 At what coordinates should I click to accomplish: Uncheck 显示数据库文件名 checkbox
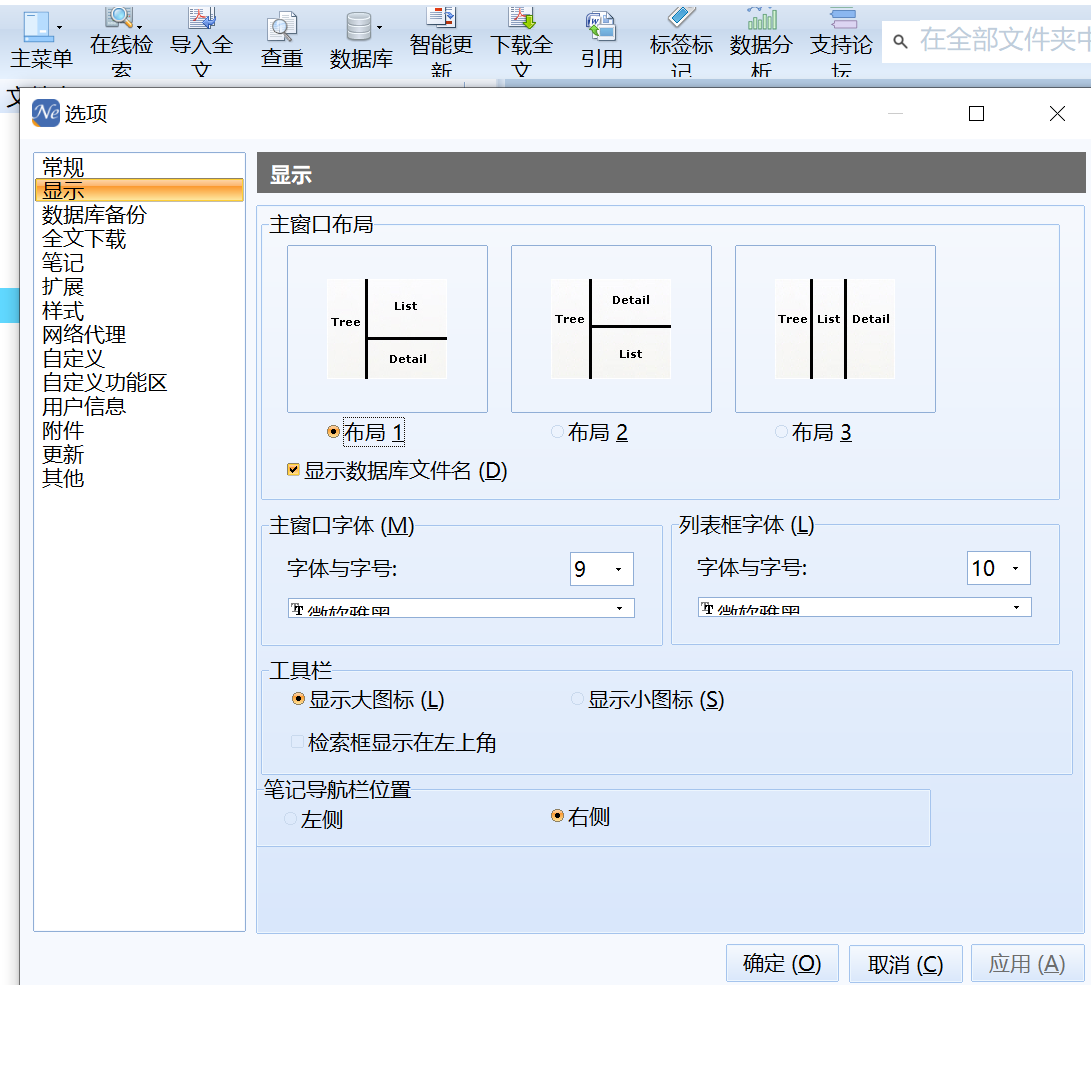click(293, 470)
